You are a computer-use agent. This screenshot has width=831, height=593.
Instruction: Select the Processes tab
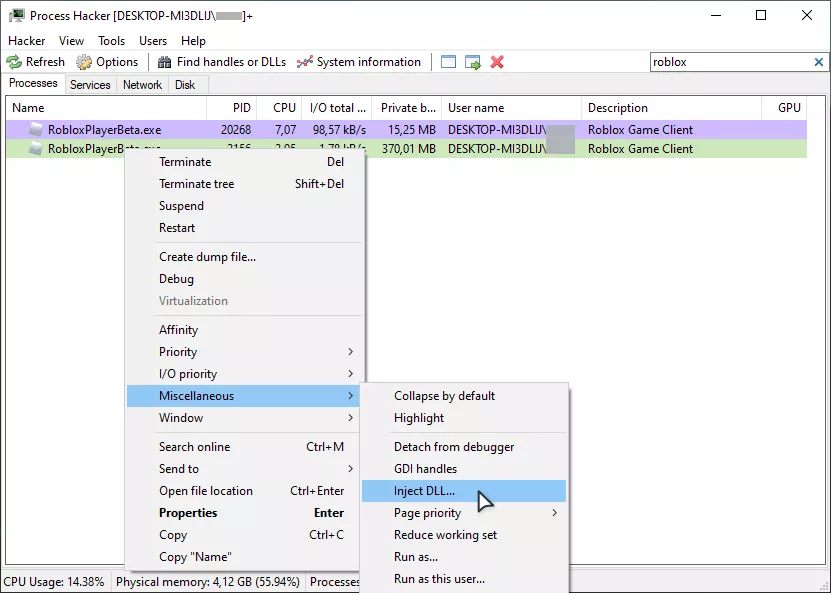coord(33,83)
